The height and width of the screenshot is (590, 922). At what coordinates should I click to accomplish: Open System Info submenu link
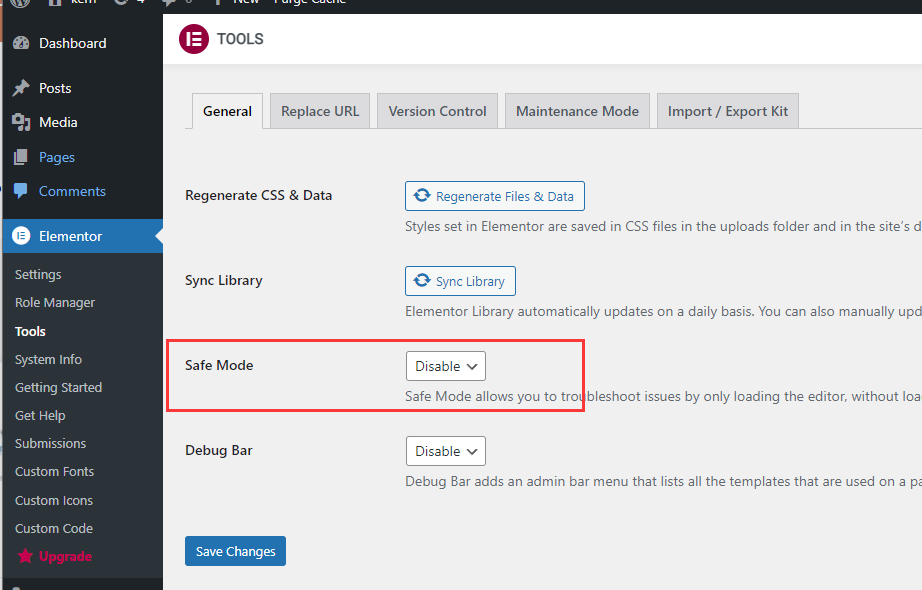[48, 359]
